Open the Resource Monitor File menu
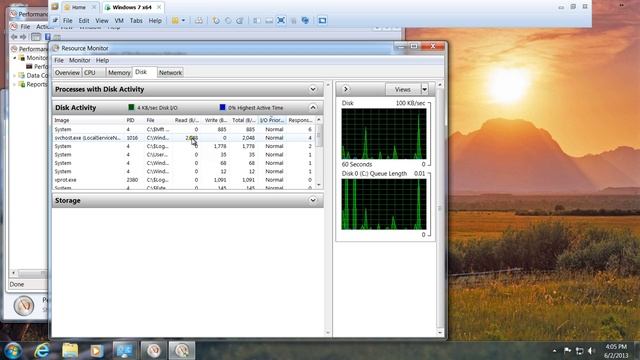 coord(59,60)
